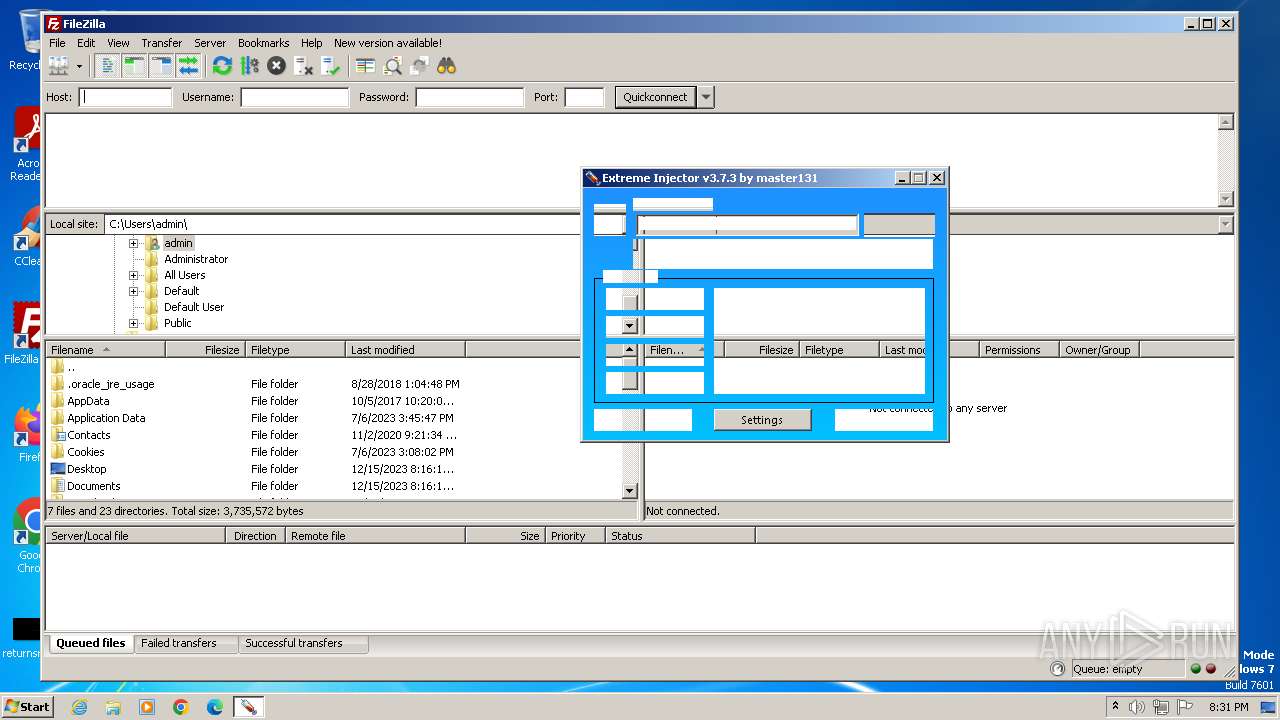Viewport: 1280px width, 720px height.
Task: Open the Transfer menu
Action: pos(161,43)
